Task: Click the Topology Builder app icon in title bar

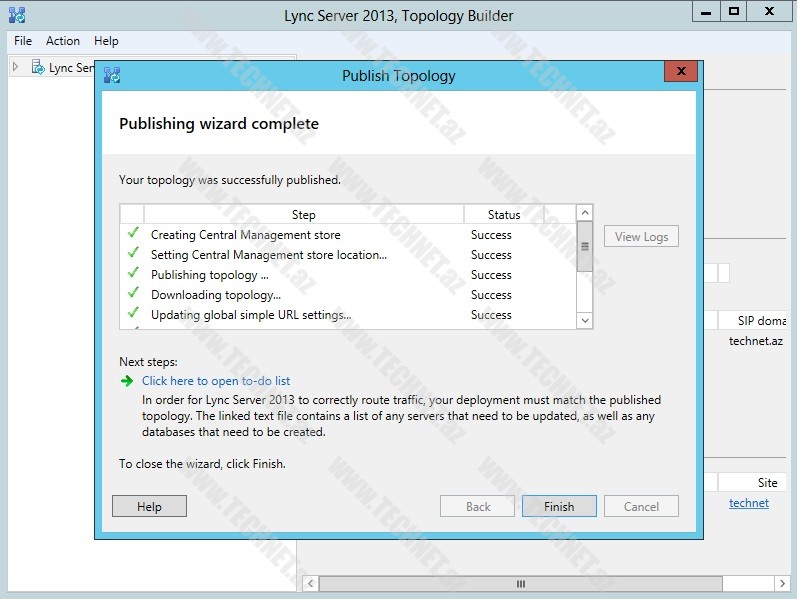Action: 17,15
